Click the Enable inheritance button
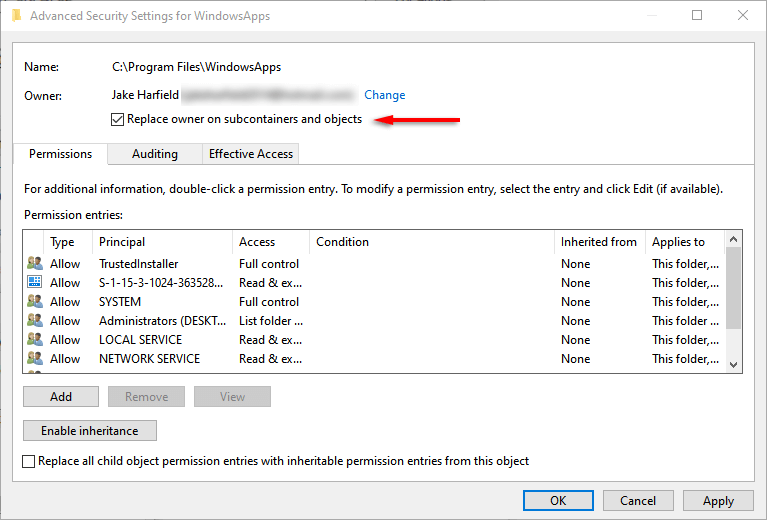Image resolution: width=767 pixels, height=520 pixels. [90, 431]
